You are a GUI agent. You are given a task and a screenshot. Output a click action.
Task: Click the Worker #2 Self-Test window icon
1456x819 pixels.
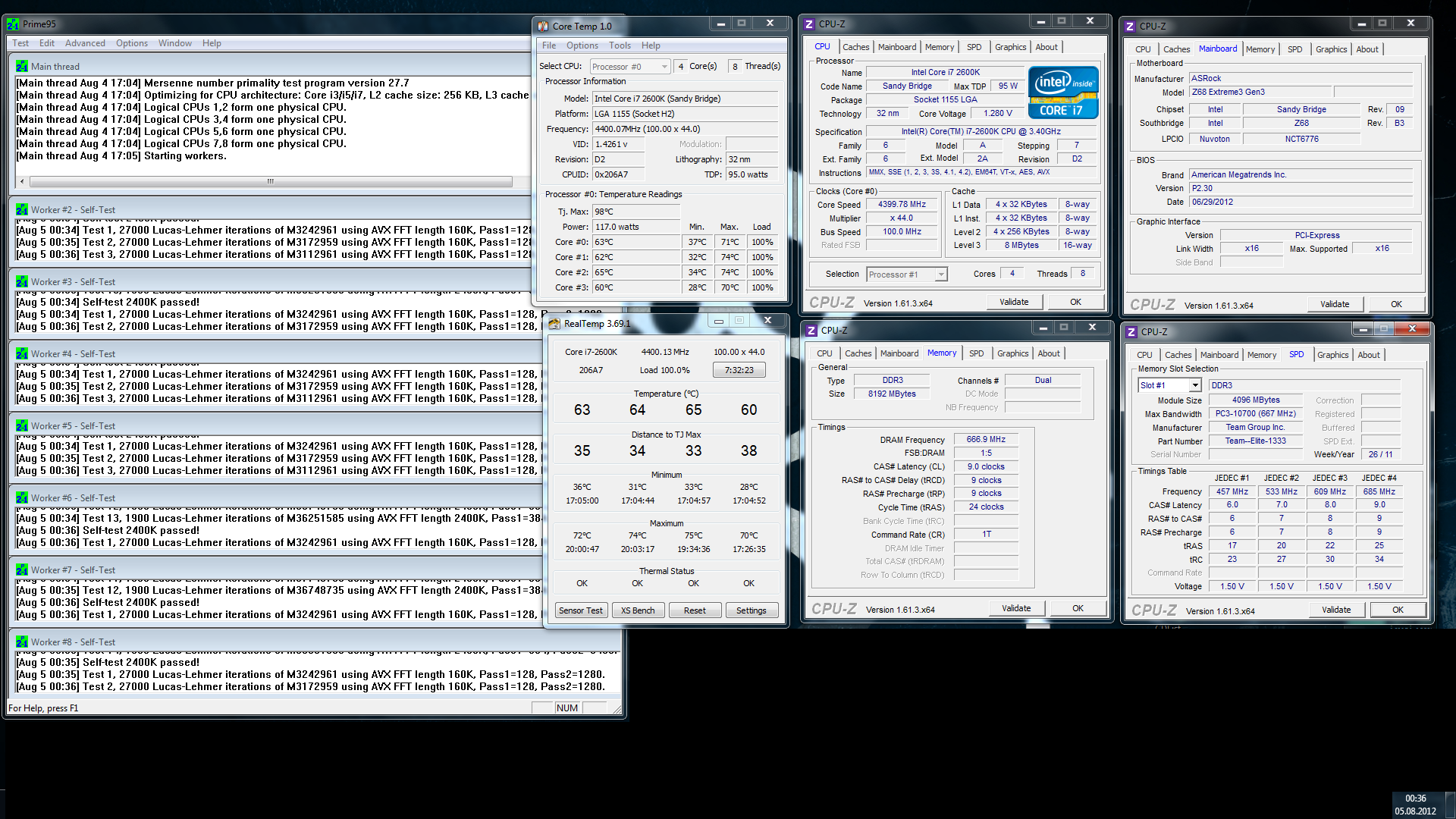[22, 210]
